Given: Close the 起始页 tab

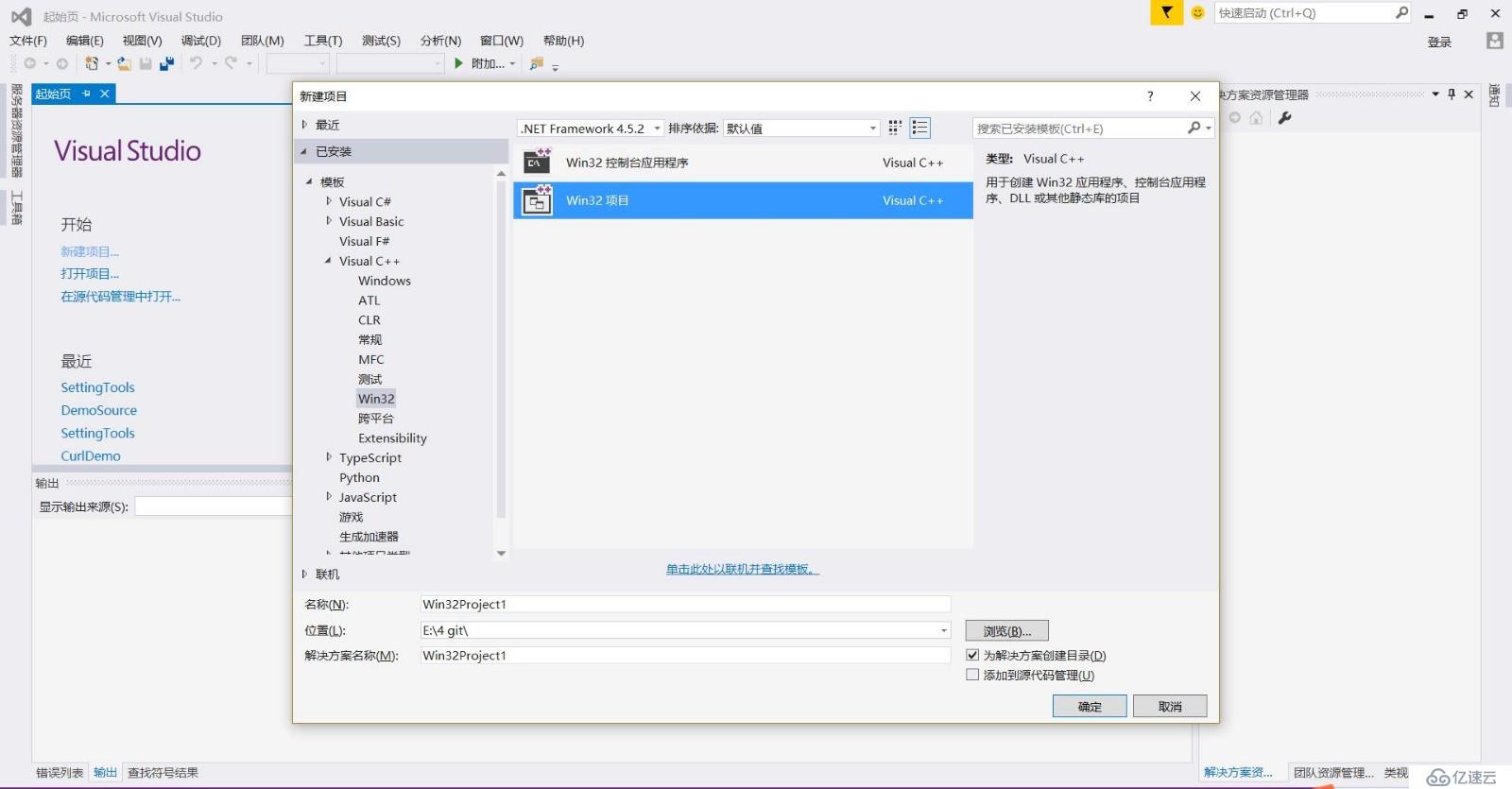Looking at the screenshot, I should click(105, 94).
